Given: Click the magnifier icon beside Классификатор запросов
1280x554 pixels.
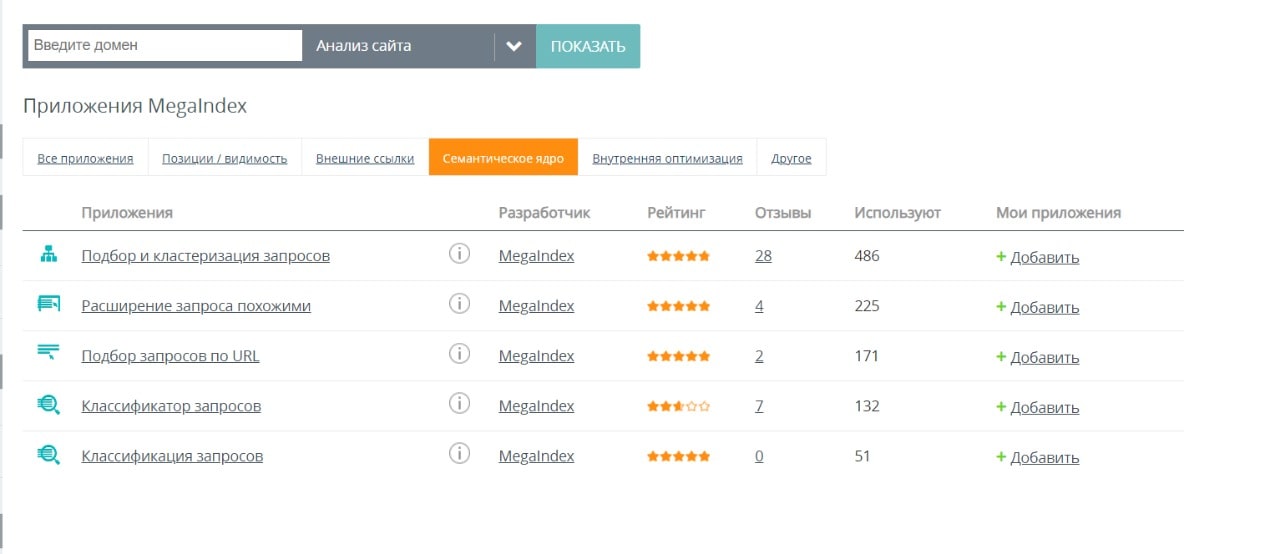Looking at the screenshot, I should (x=49, y=405).
